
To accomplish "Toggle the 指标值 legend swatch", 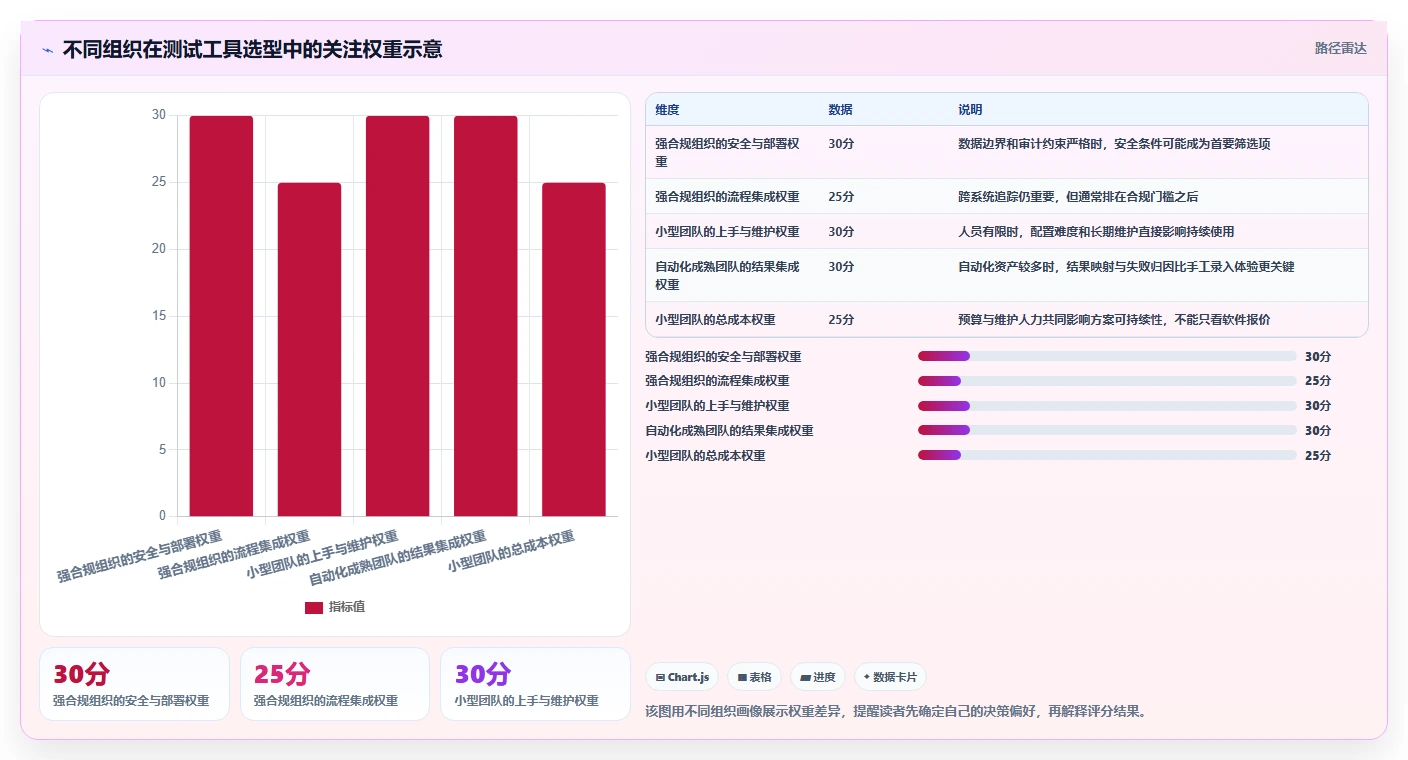I will point(314,607).
